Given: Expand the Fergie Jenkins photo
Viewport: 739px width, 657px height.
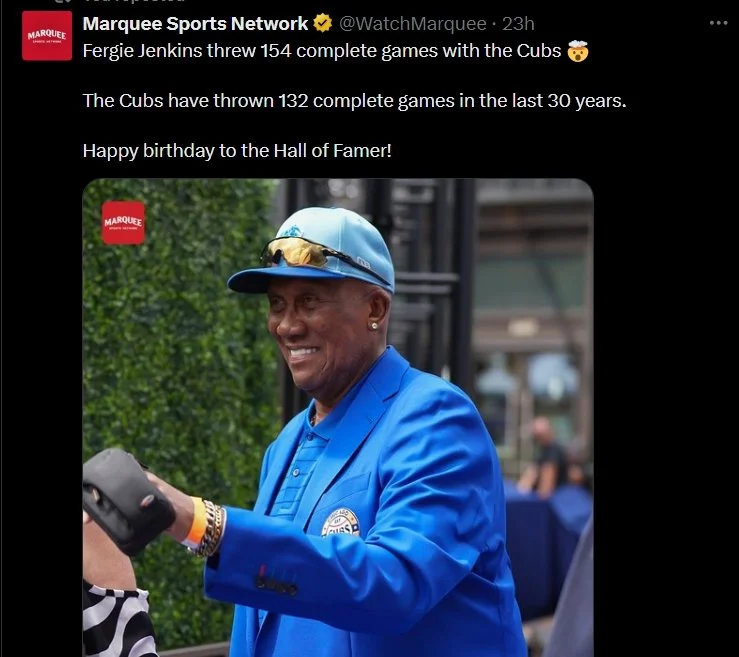Looking at the screenshot, I should click(x=338, y=418).
